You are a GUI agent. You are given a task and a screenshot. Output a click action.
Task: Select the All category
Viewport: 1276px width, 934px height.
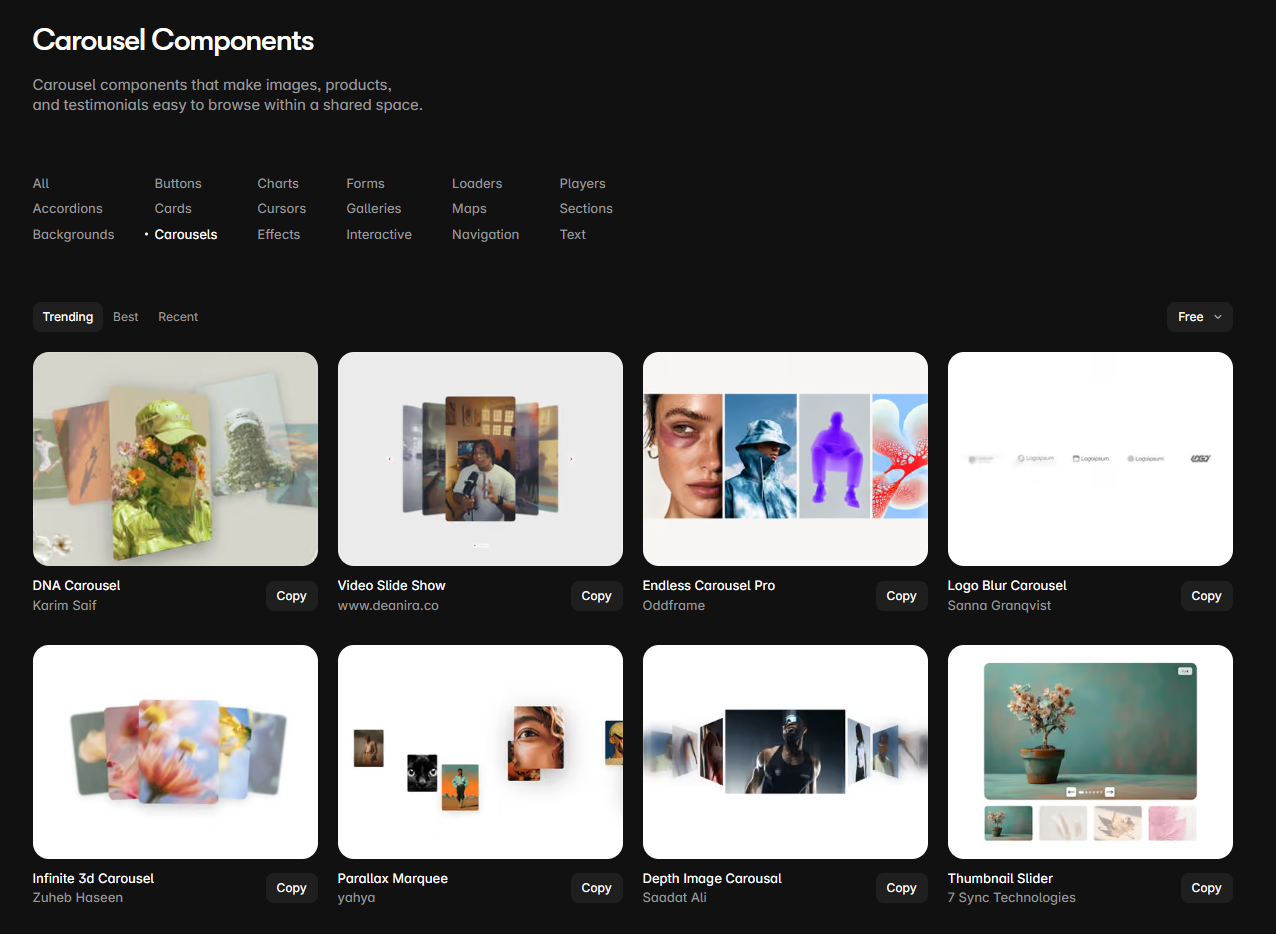tap(41, 184)
